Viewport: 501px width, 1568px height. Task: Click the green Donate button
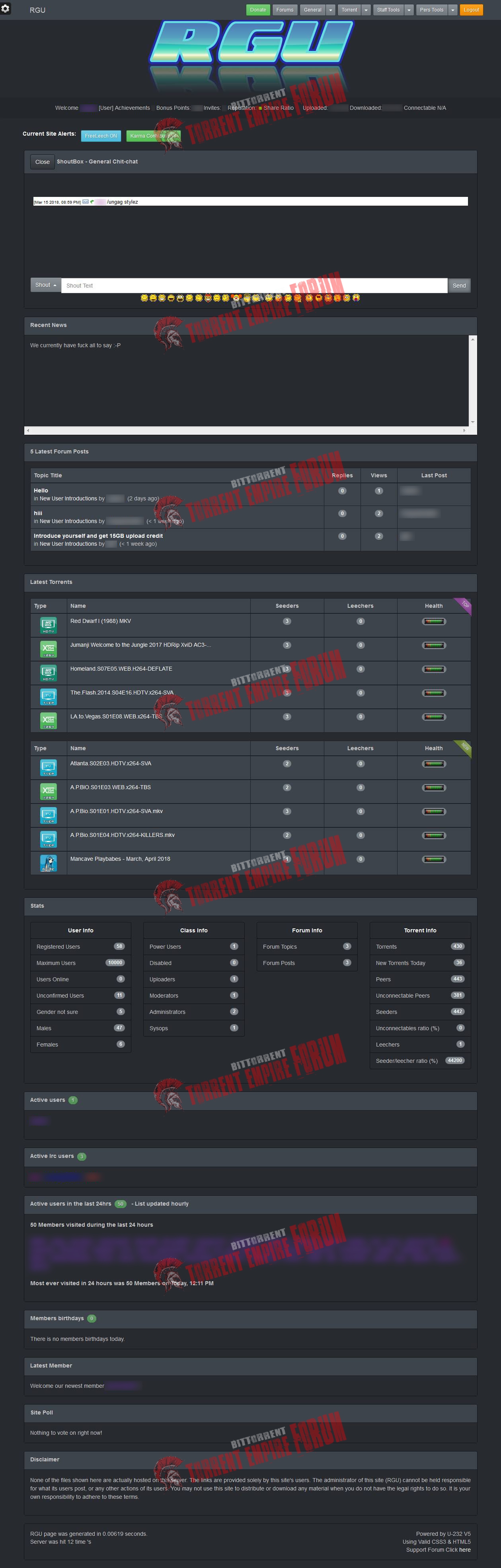pos(258,10)
